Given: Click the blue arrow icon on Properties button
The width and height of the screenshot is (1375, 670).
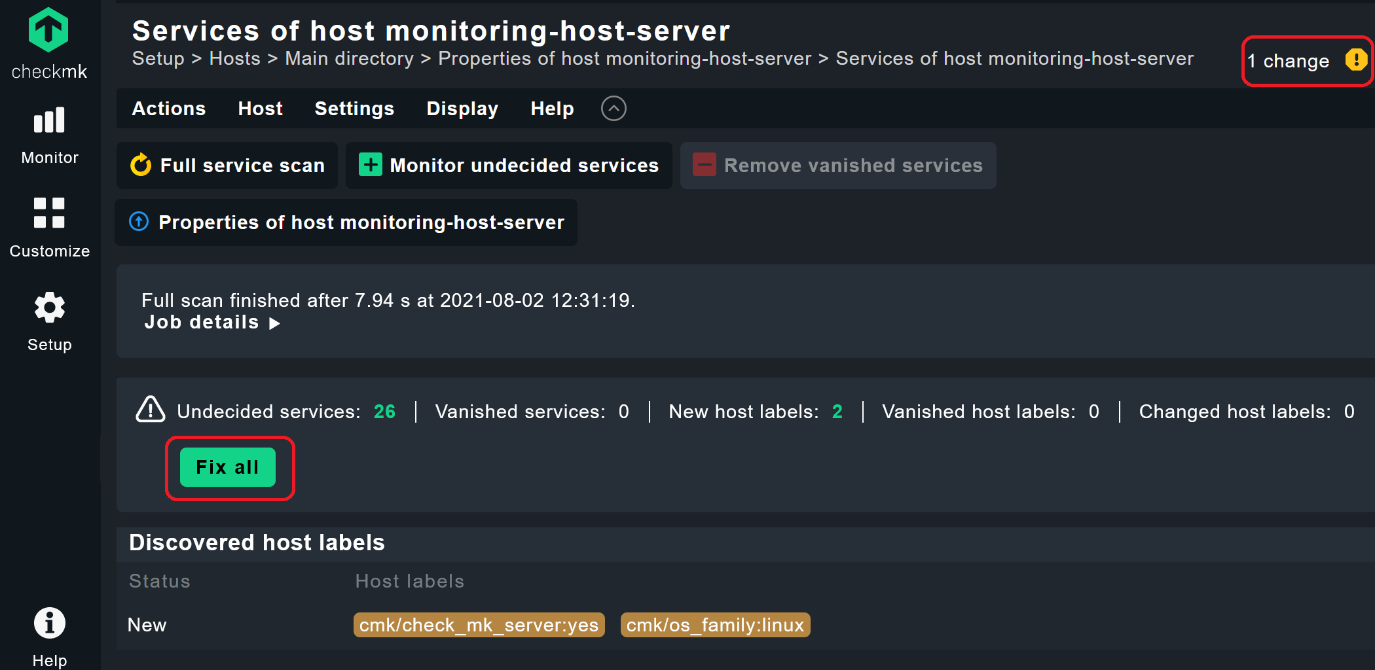Looking at the screenshot, I should [139, 222].
